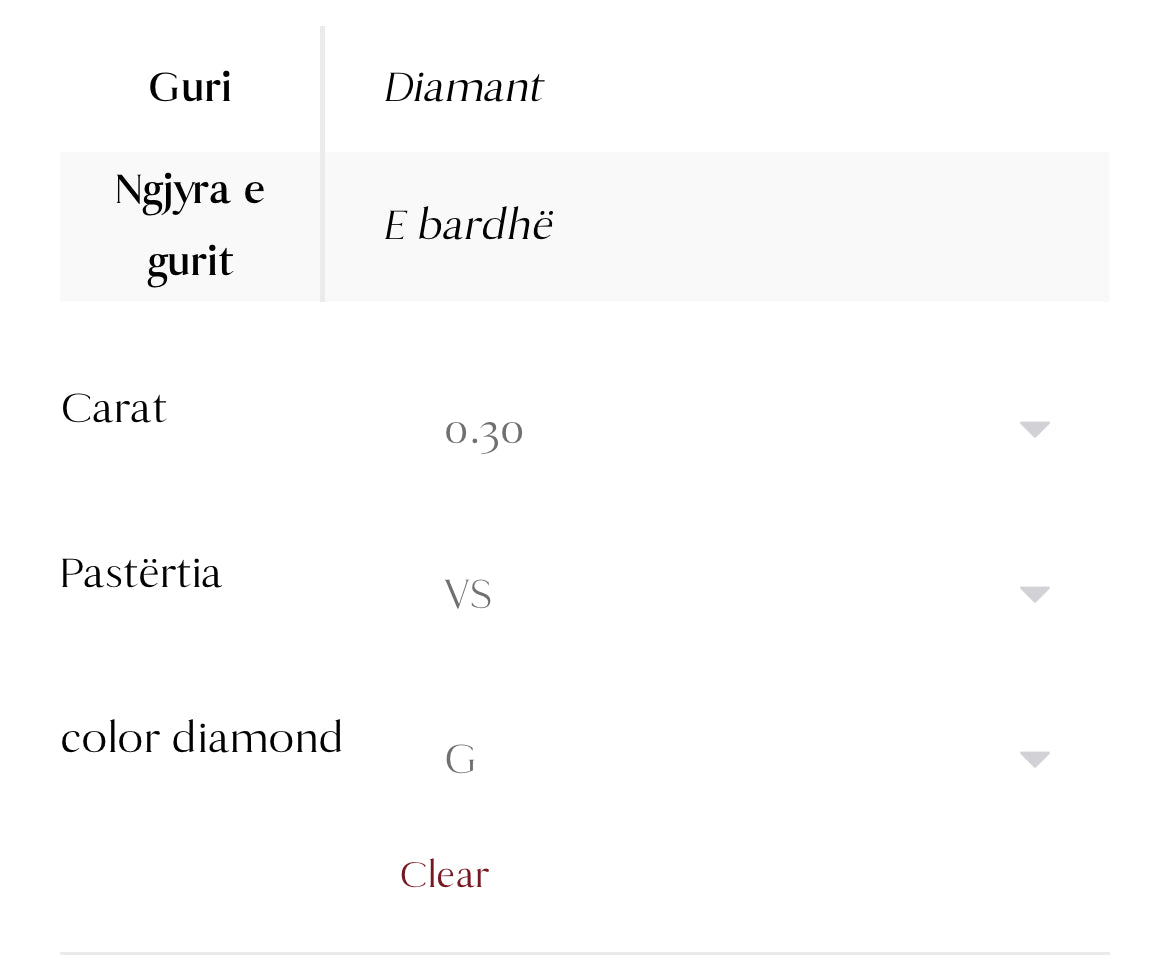The height and width of the screenshot is (957, 1170).
Task: Click the E bardhë value cell
Action: [x=470, y=225]
